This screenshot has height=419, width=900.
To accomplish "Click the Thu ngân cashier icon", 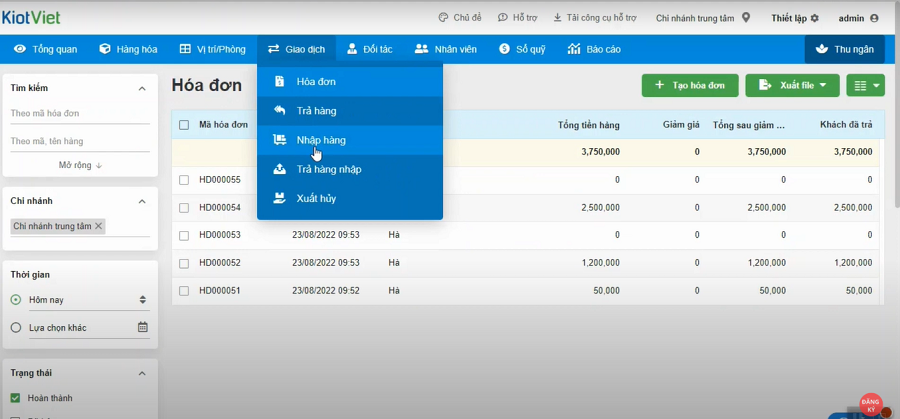I will tap(822, 49).
